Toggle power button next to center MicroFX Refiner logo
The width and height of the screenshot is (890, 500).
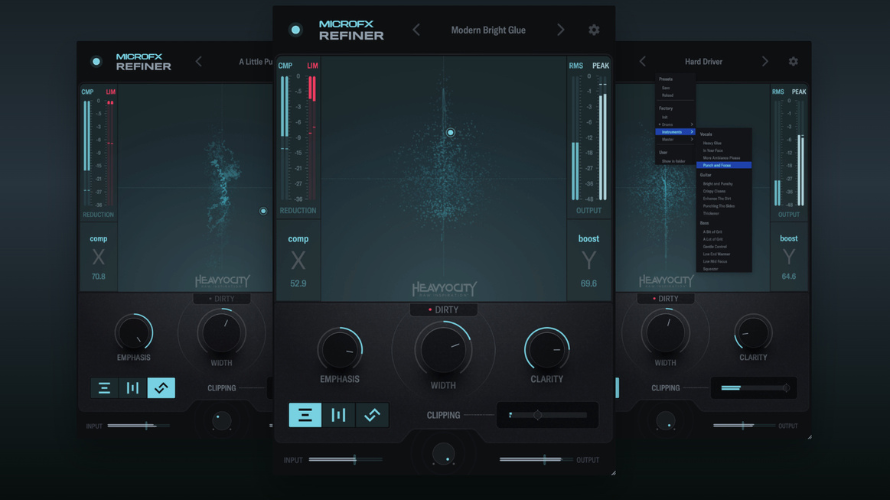(295, 30)
